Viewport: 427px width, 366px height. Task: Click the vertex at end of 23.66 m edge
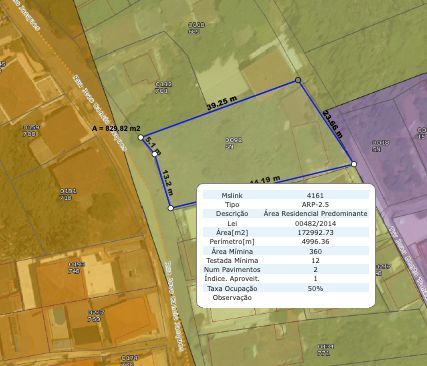pyautogui.click(x=354, y=164)
